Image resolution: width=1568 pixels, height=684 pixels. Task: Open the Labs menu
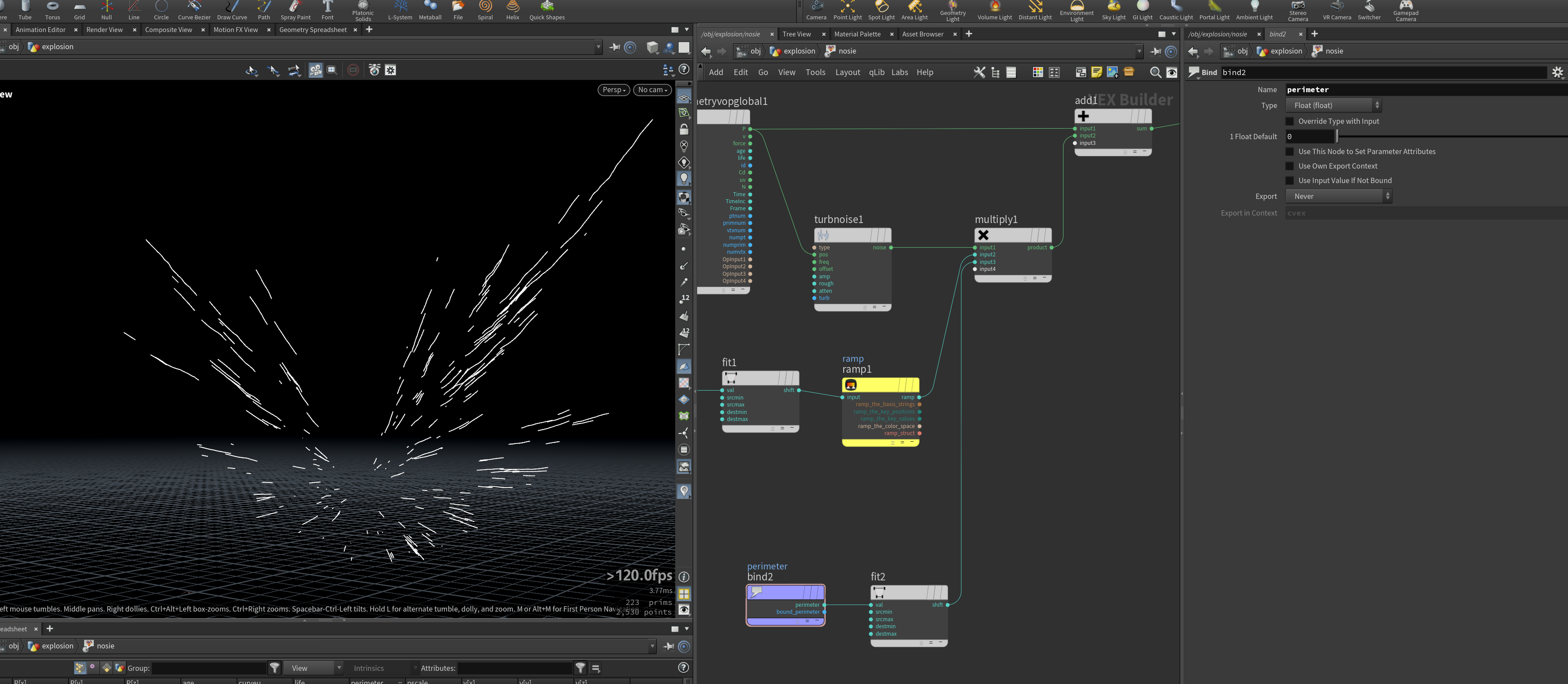899,72
